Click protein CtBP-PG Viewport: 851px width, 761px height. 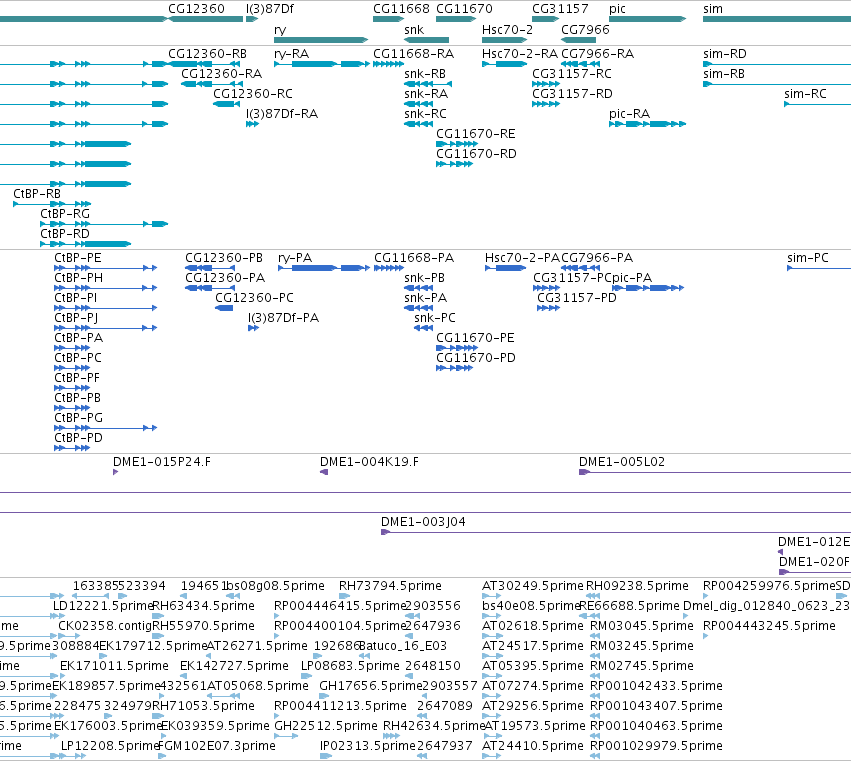click(78, 418)
